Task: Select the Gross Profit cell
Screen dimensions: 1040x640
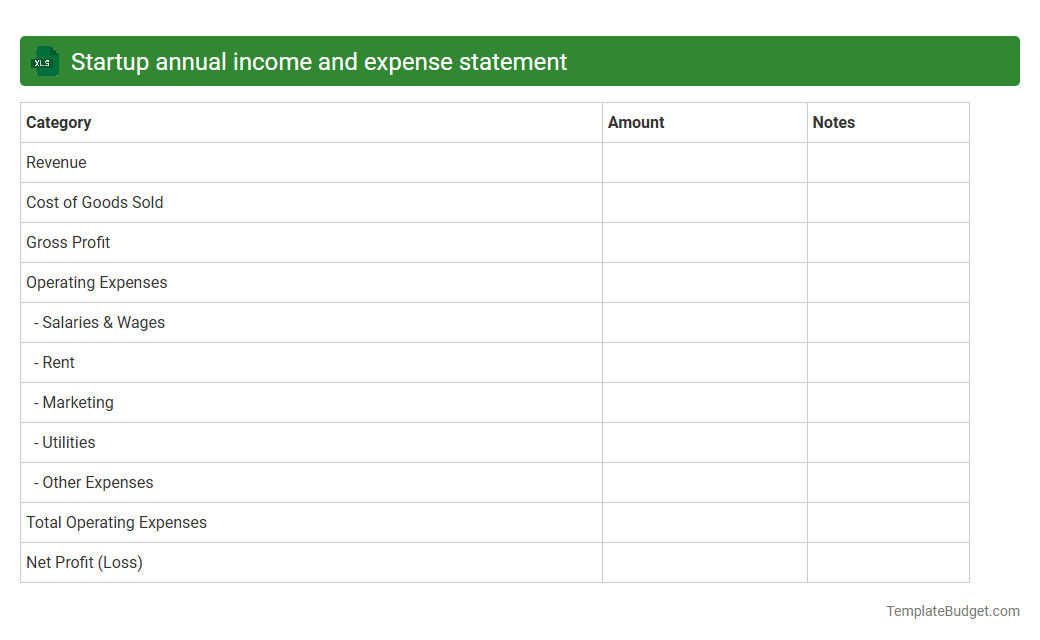Action: [68, 242]
